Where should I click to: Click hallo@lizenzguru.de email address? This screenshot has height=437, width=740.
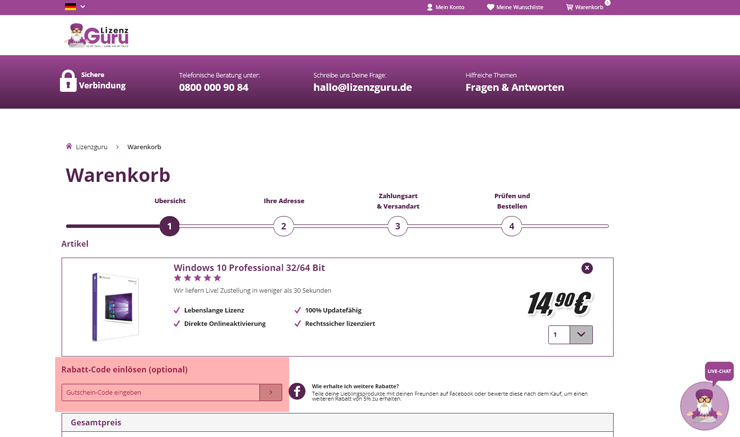(362, 87)
